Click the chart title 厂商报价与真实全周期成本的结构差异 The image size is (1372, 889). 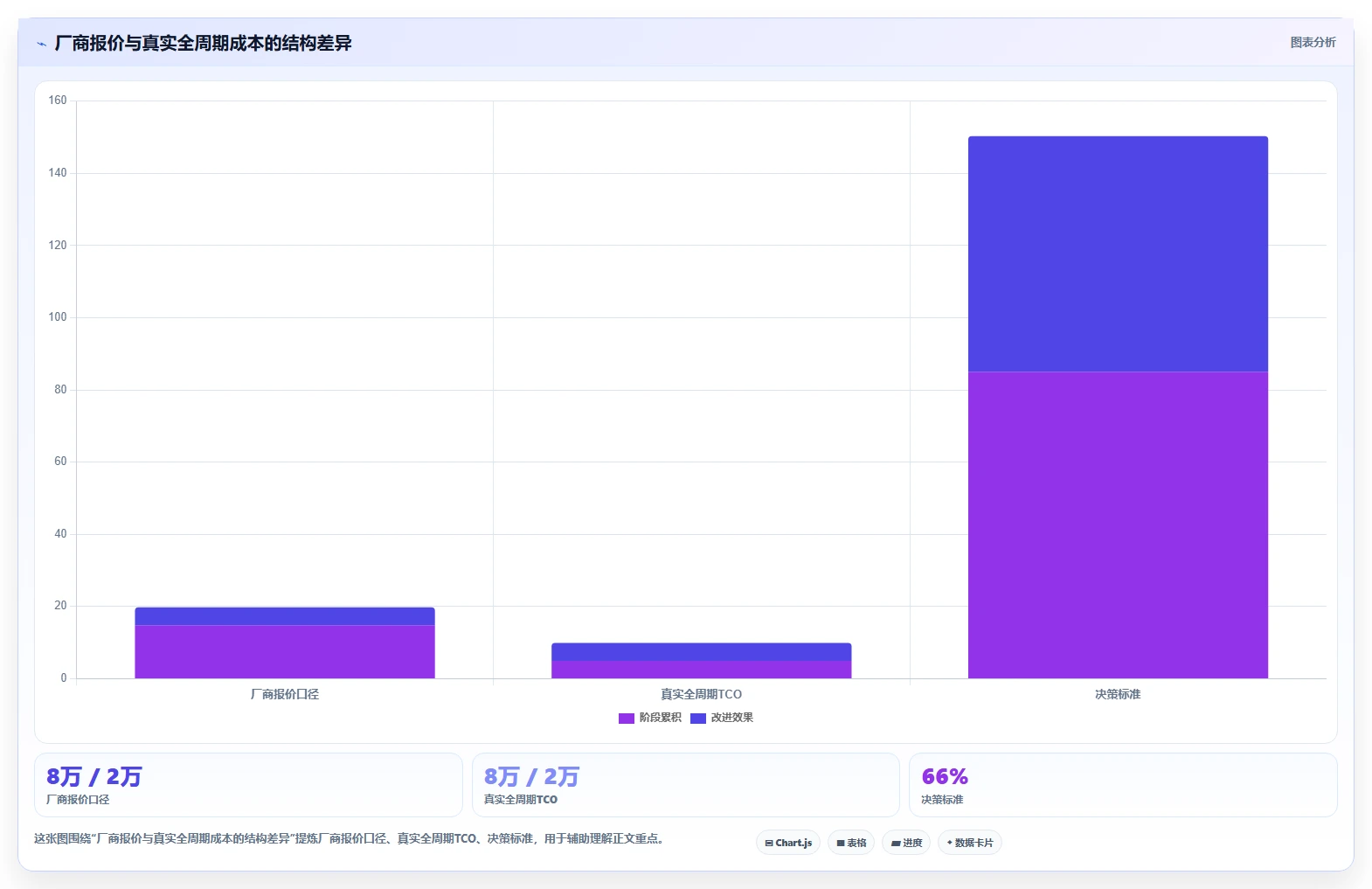click(x=203, y=43)
